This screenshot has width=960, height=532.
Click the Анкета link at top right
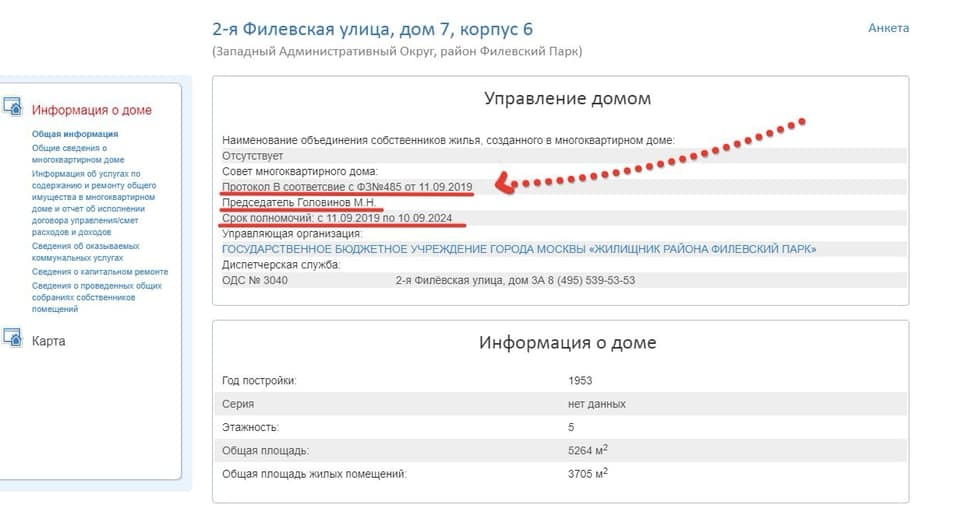click(x=888, y=28)
